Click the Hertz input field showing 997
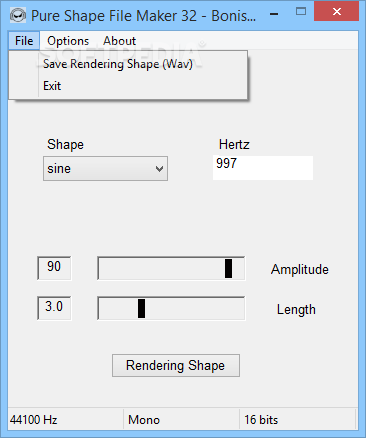Image resolution: width=366 pixels, height=438 pixels. click(x=263, y=168)
